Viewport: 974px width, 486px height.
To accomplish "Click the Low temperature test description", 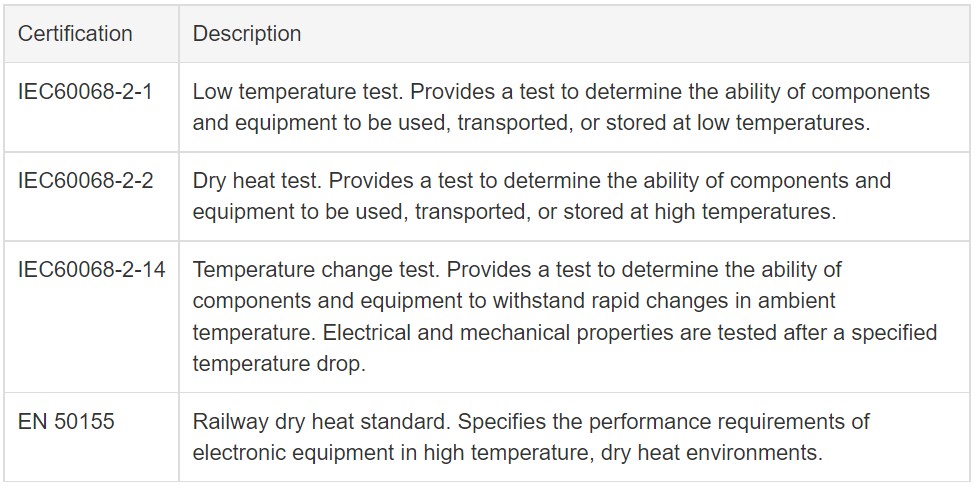I will (561, 107).
